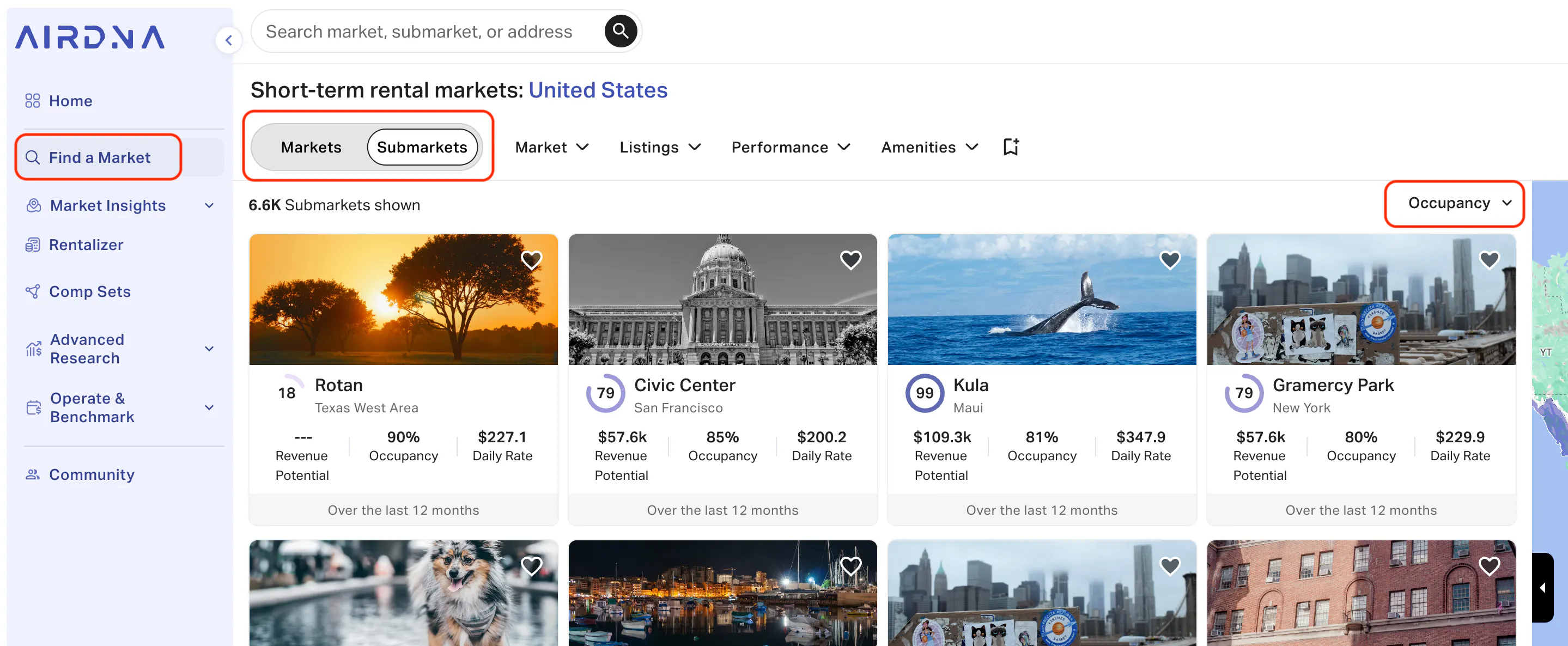Click the Advanced Research chart icon

click(x=33, y=349)
